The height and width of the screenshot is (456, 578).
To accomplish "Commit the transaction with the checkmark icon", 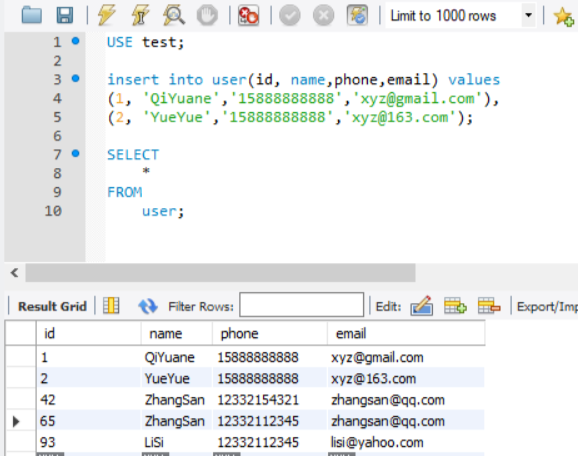I will [290, 15].
